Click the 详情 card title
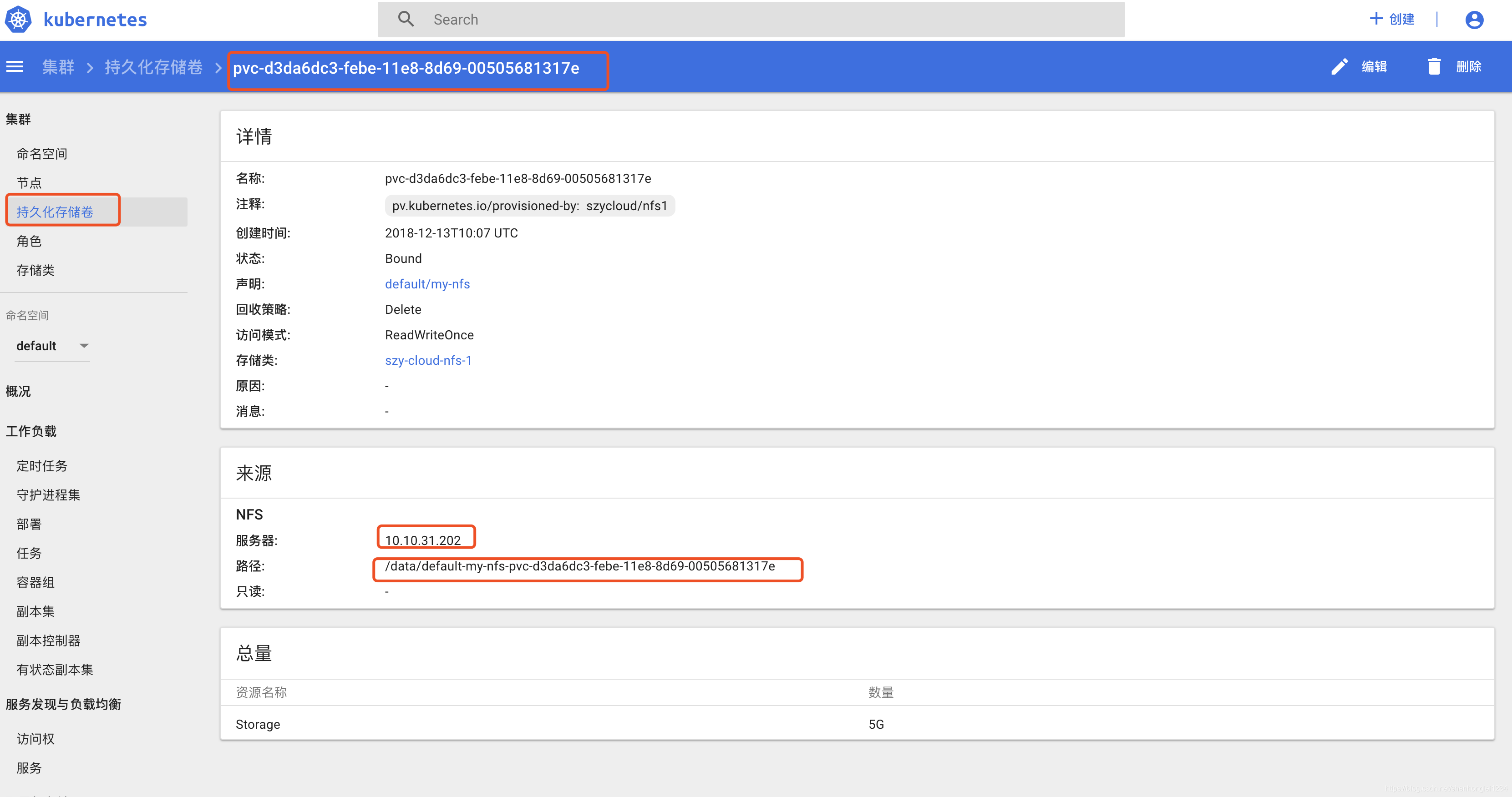Screen dimensions: 1512x797 pyautogui.click(x=254, y=136)
